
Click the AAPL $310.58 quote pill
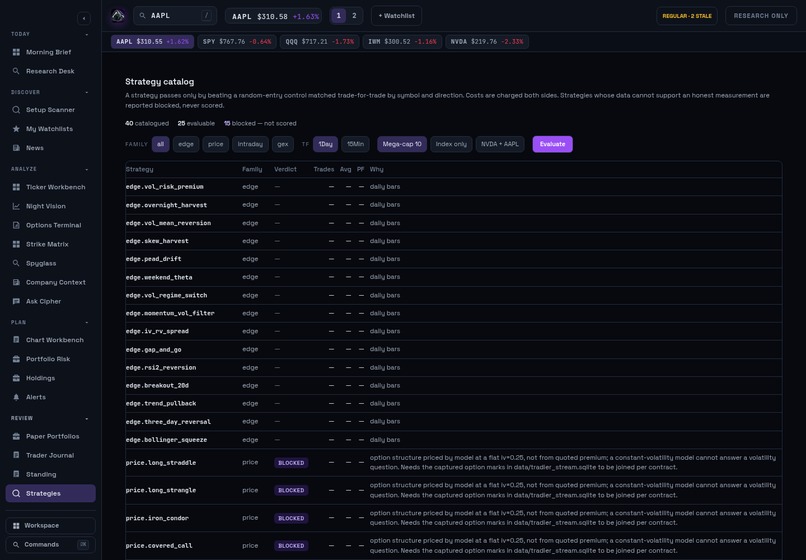(x=273, y=16)
